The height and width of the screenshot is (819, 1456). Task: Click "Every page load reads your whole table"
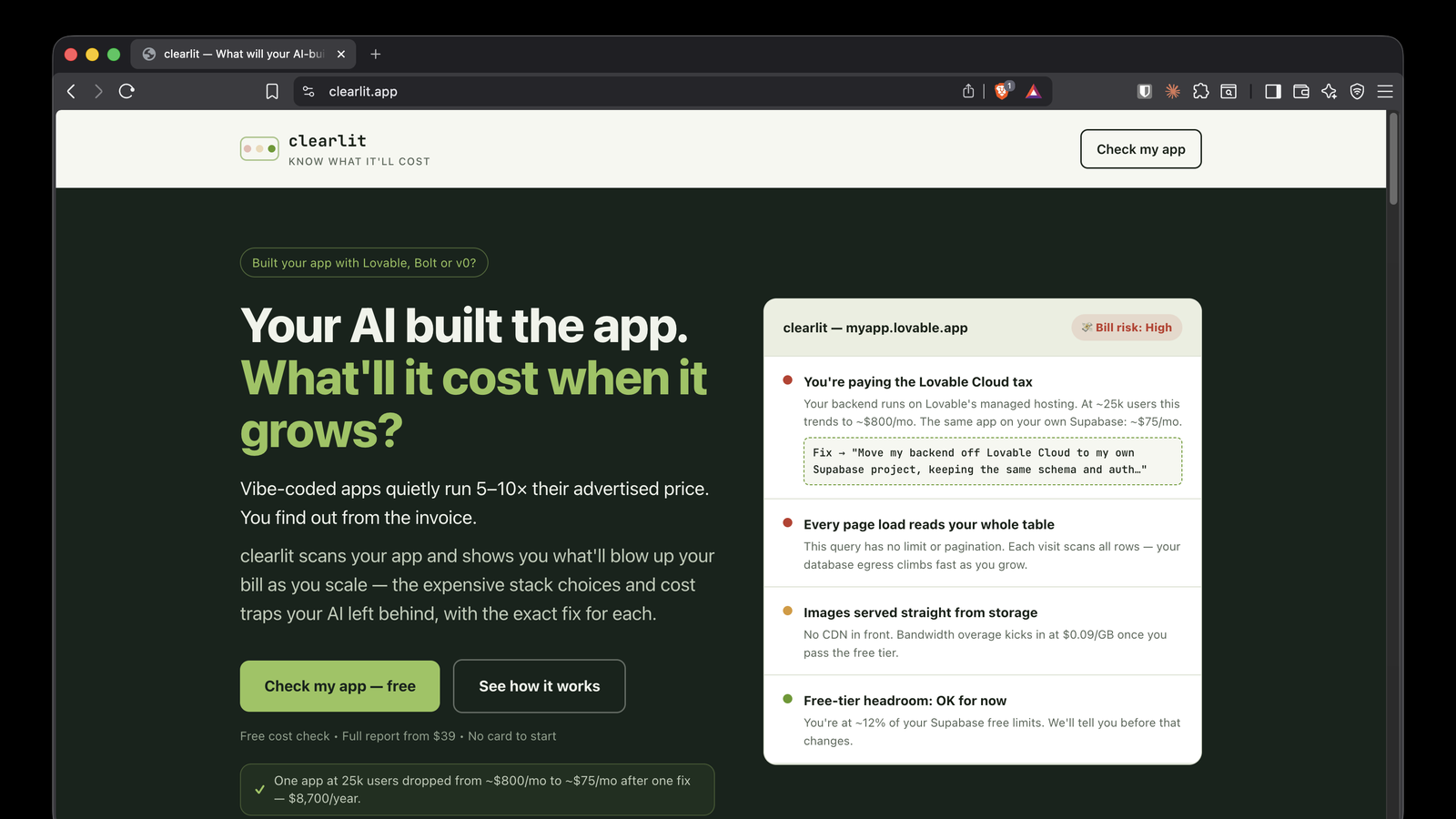[929, 525]
